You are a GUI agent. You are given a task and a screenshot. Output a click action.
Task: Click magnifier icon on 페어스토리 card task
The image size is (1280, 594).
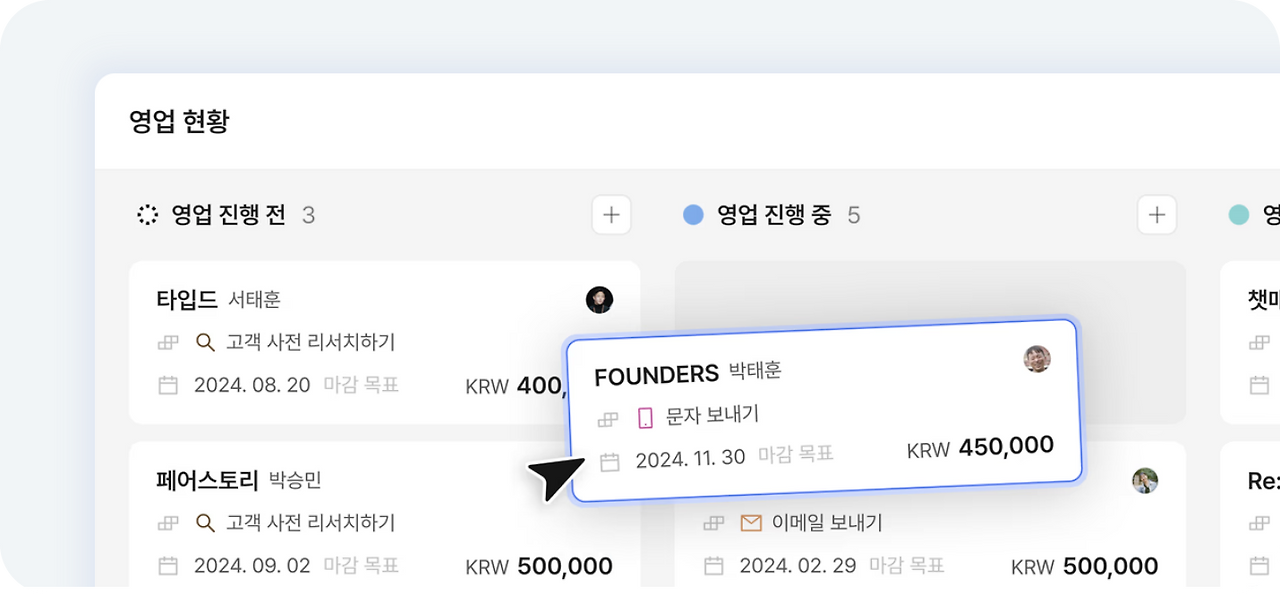[x=205, y=522]
